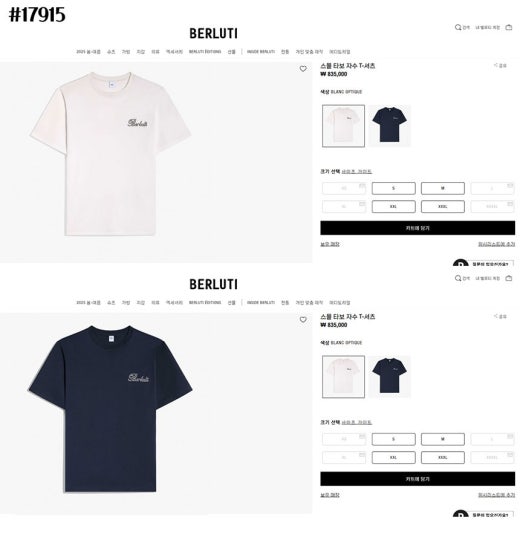The height and width of the screenshot is (555, 520).
Task: Click the share icon beside white T-shirt title
Action: [x=496, y=65]
